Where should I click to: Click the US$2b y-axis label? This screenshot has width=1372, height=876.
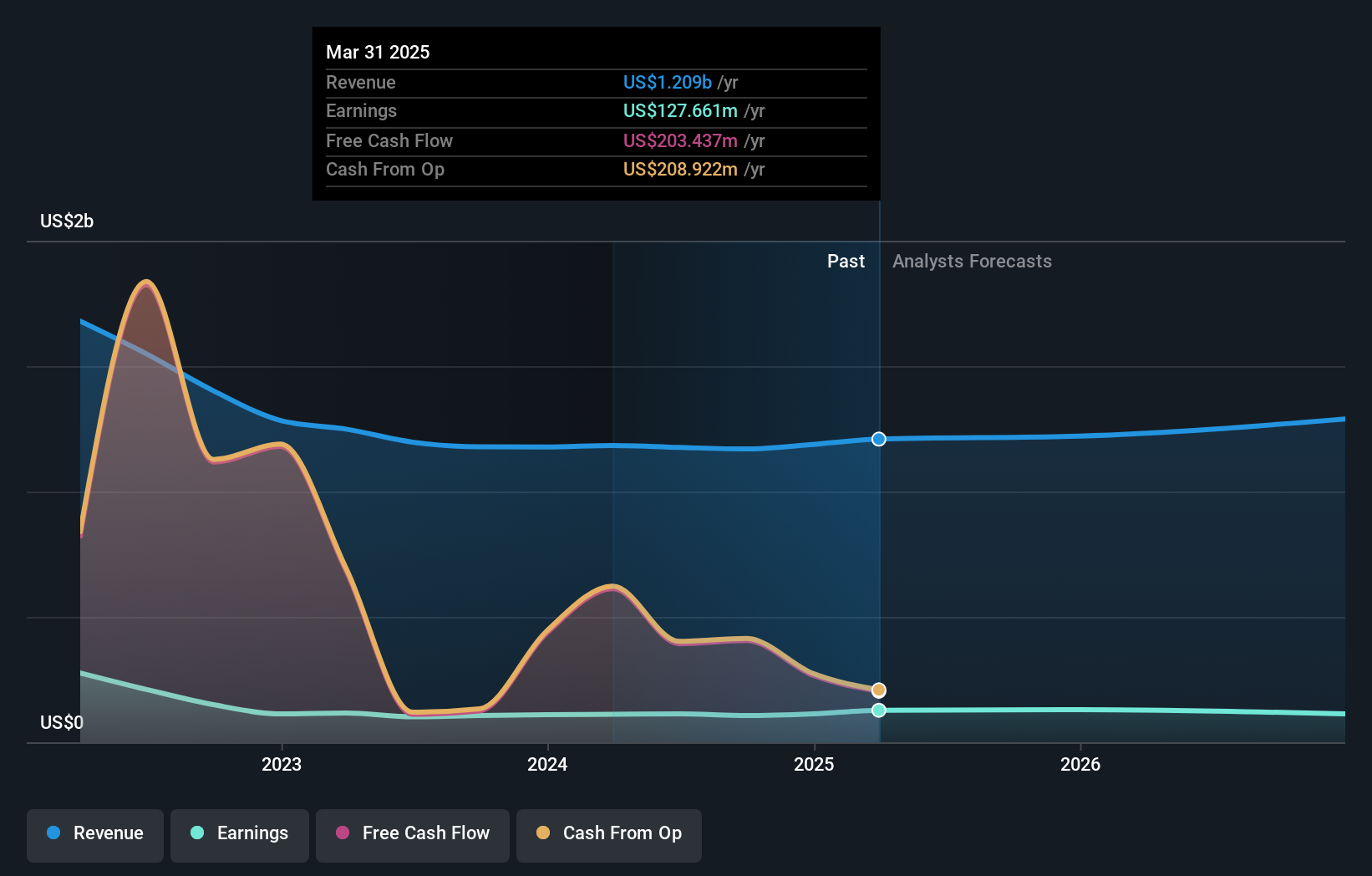67,221
